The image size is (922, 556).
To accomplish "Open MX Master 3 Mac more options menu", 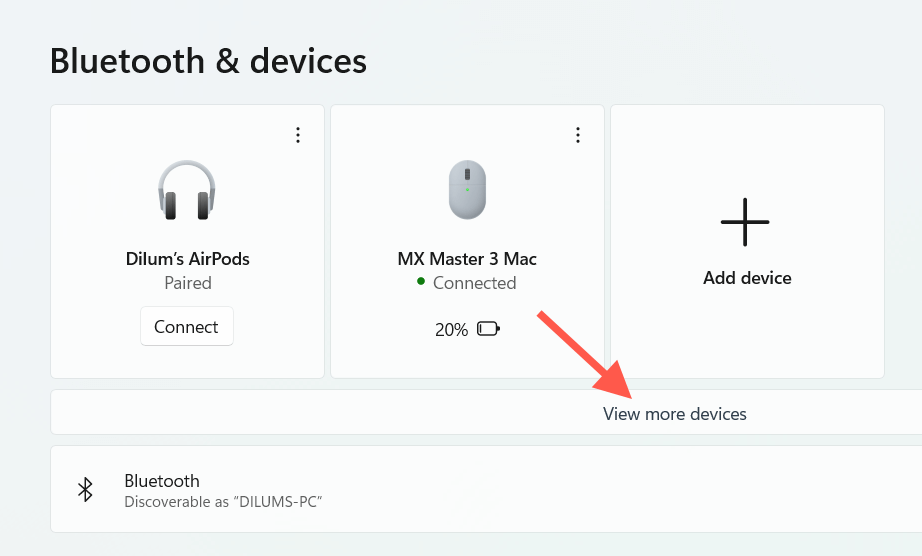I will [x=578, y=135].
